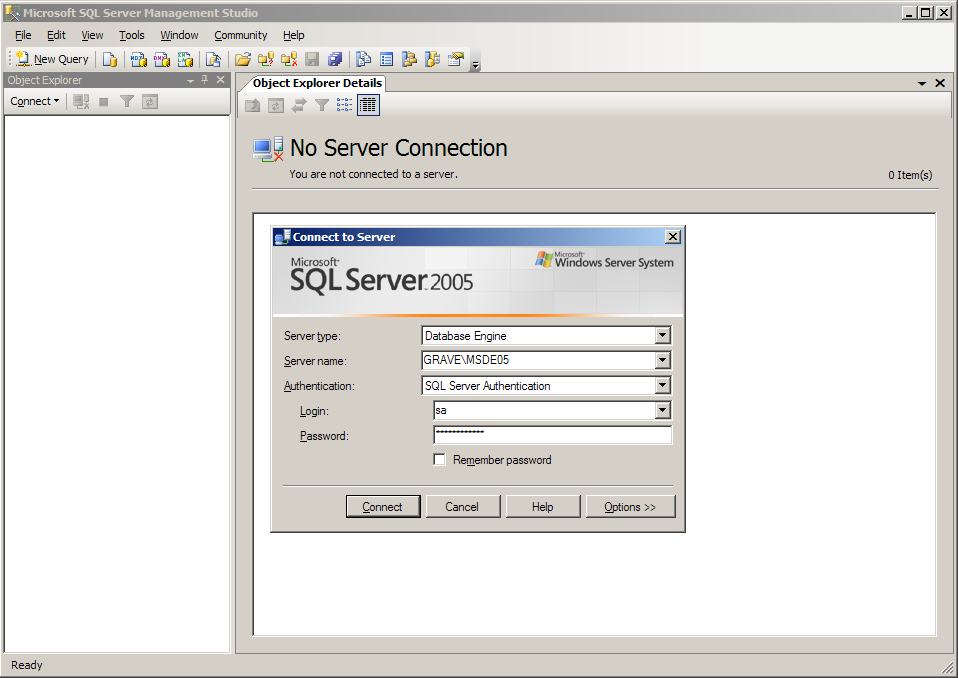Open the Properties Window toolbar icon

[x=456, y=59]
